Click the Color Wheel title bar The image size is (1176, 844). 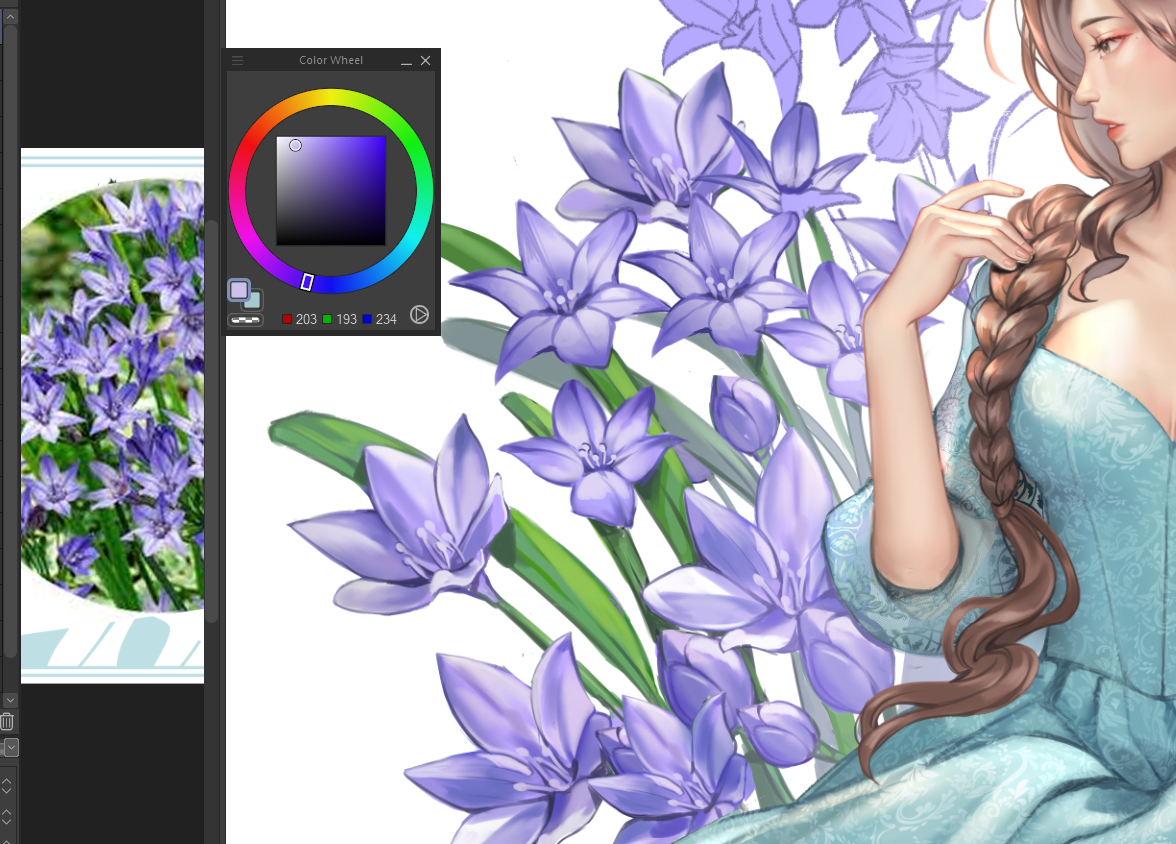[331, 61]
